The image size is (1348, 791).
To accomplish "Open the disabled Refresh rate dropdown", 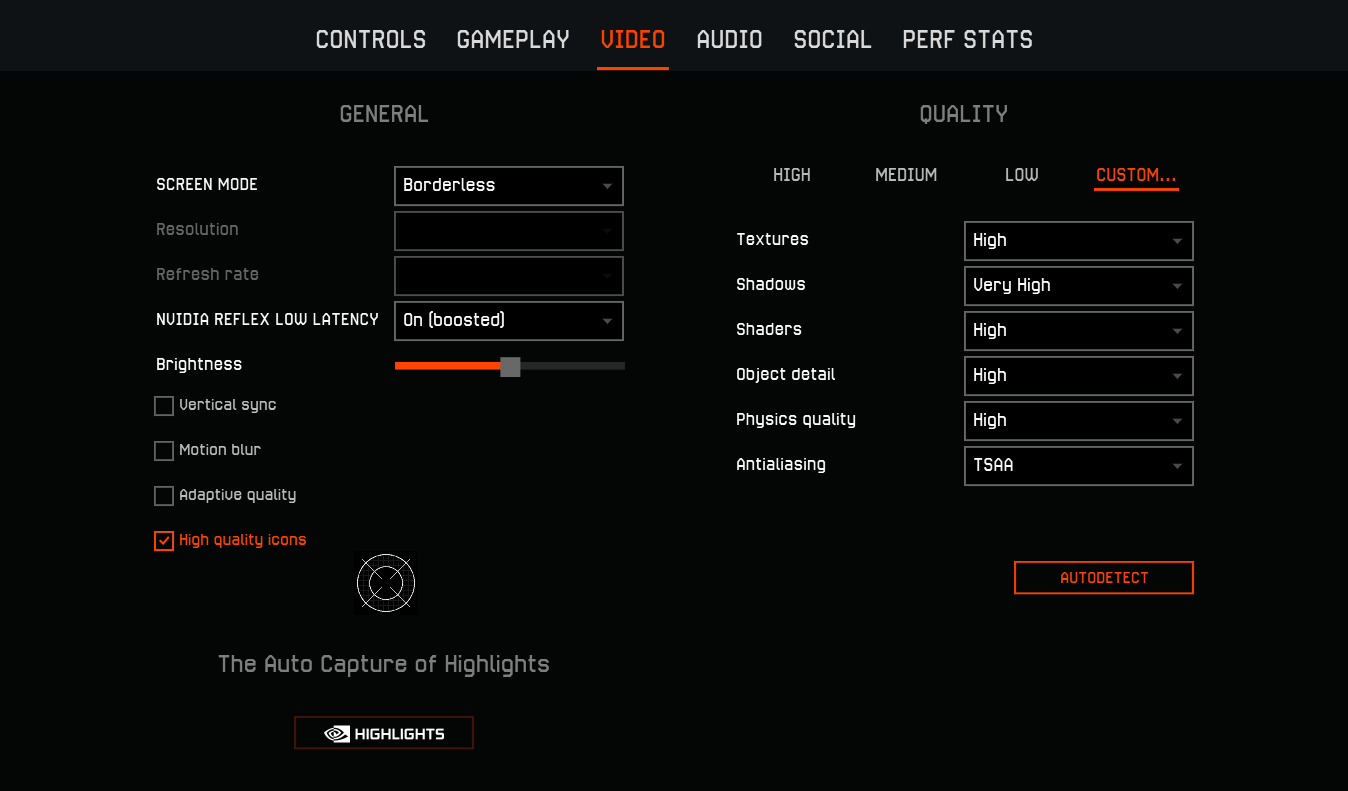I will coord(509,276).
